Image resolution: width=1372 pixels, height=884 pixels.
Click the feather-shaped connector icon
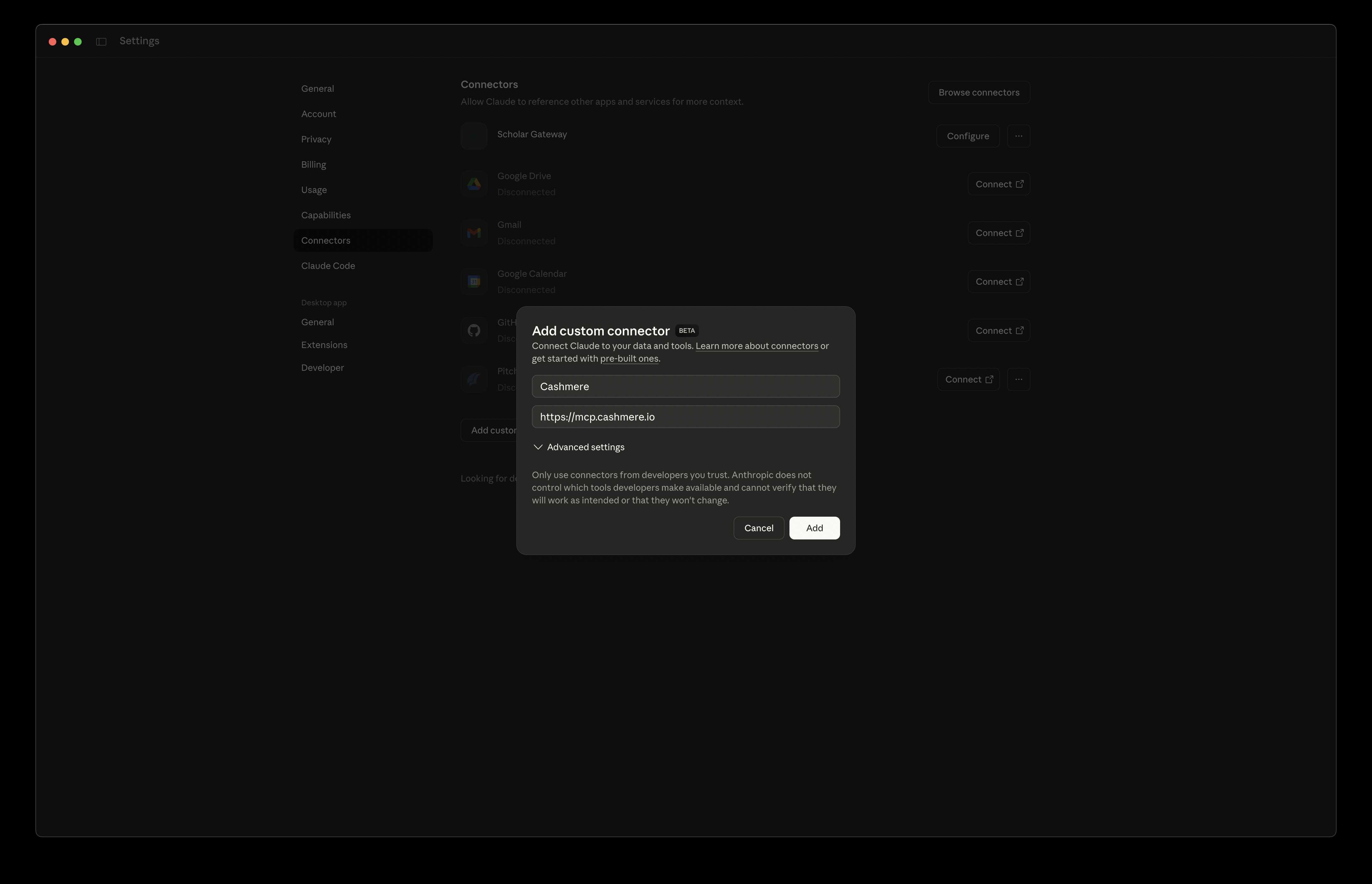coord(474,379)
